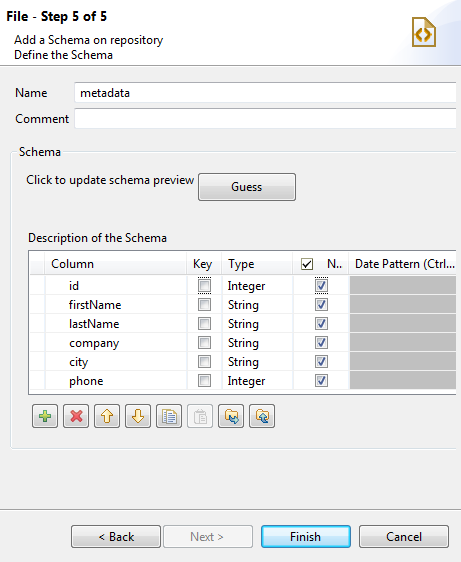The width and height of the screenshot is (461, 562).
Task: Toggle Key checkbox for lastName row
Action: pyautogui.click(x=204, y=324)
